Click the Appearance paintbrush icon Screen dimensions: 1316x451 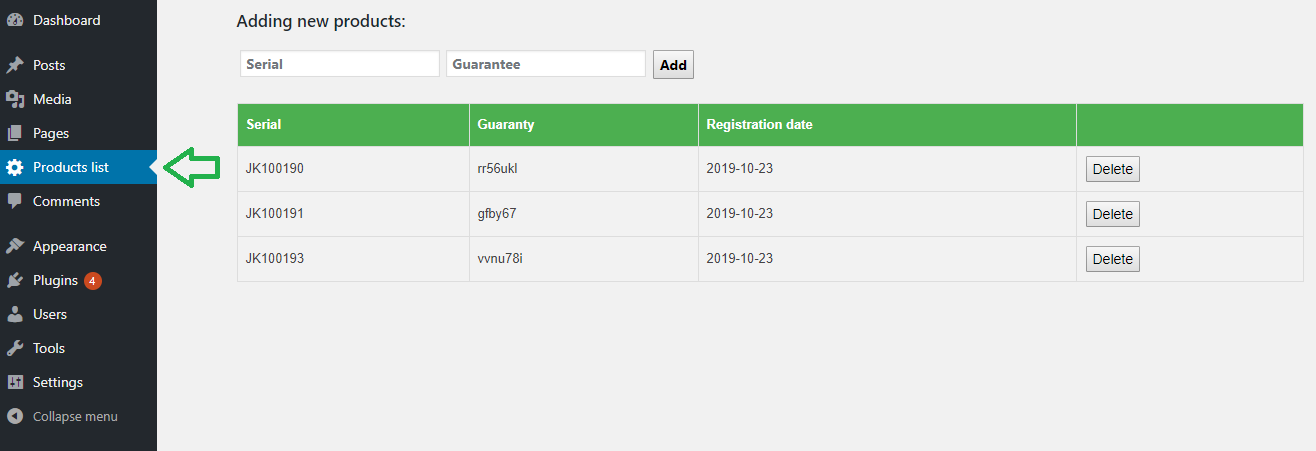(x=15, y=246)
